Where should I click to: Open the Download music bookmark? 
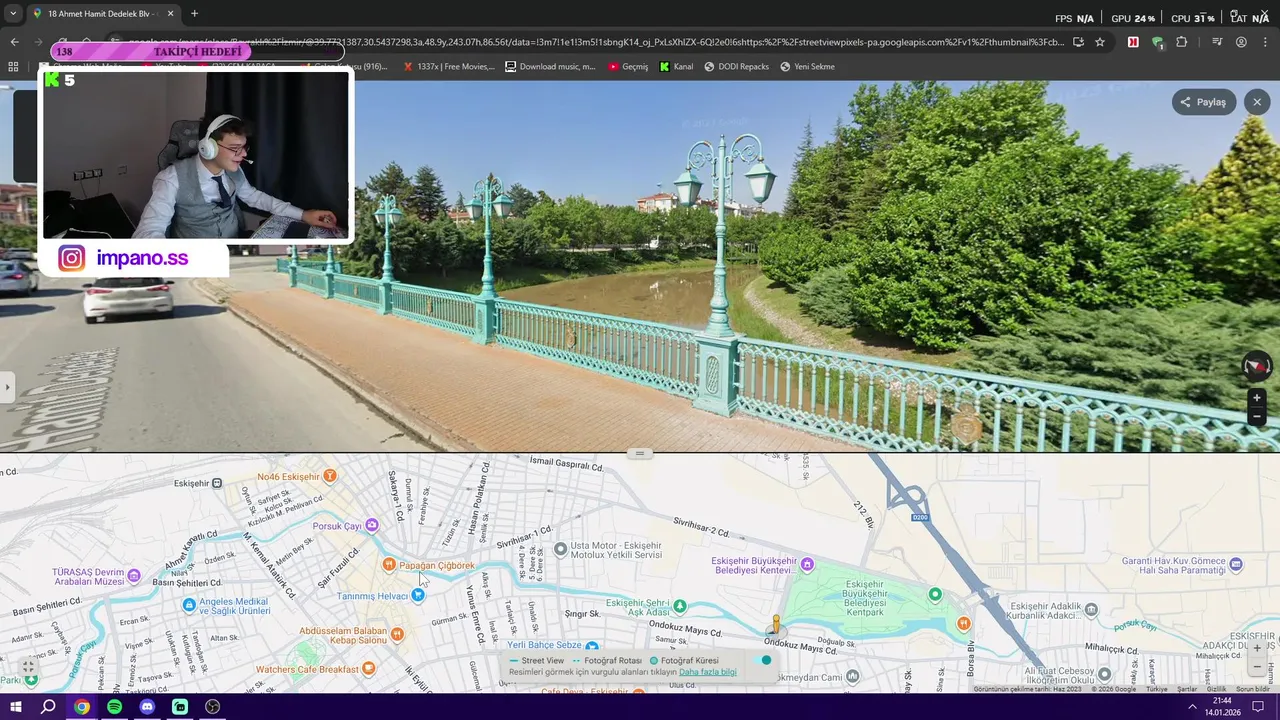point(550,67)
